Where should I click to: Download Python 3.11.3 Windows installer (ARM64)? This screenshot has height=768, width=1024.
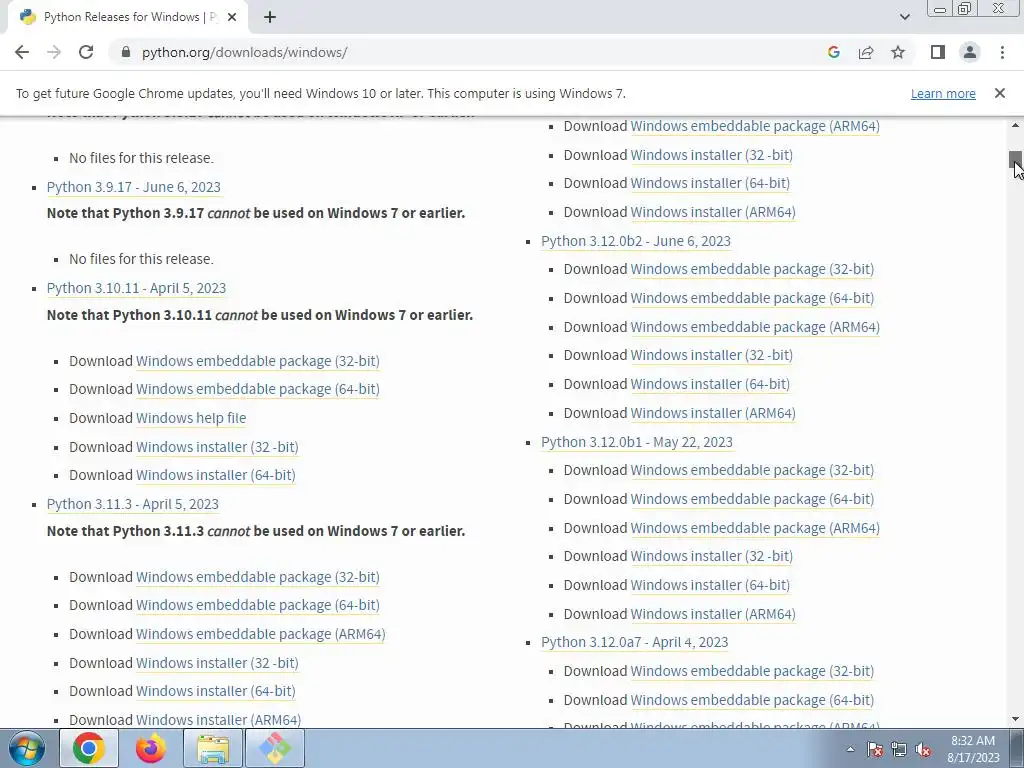218,720
